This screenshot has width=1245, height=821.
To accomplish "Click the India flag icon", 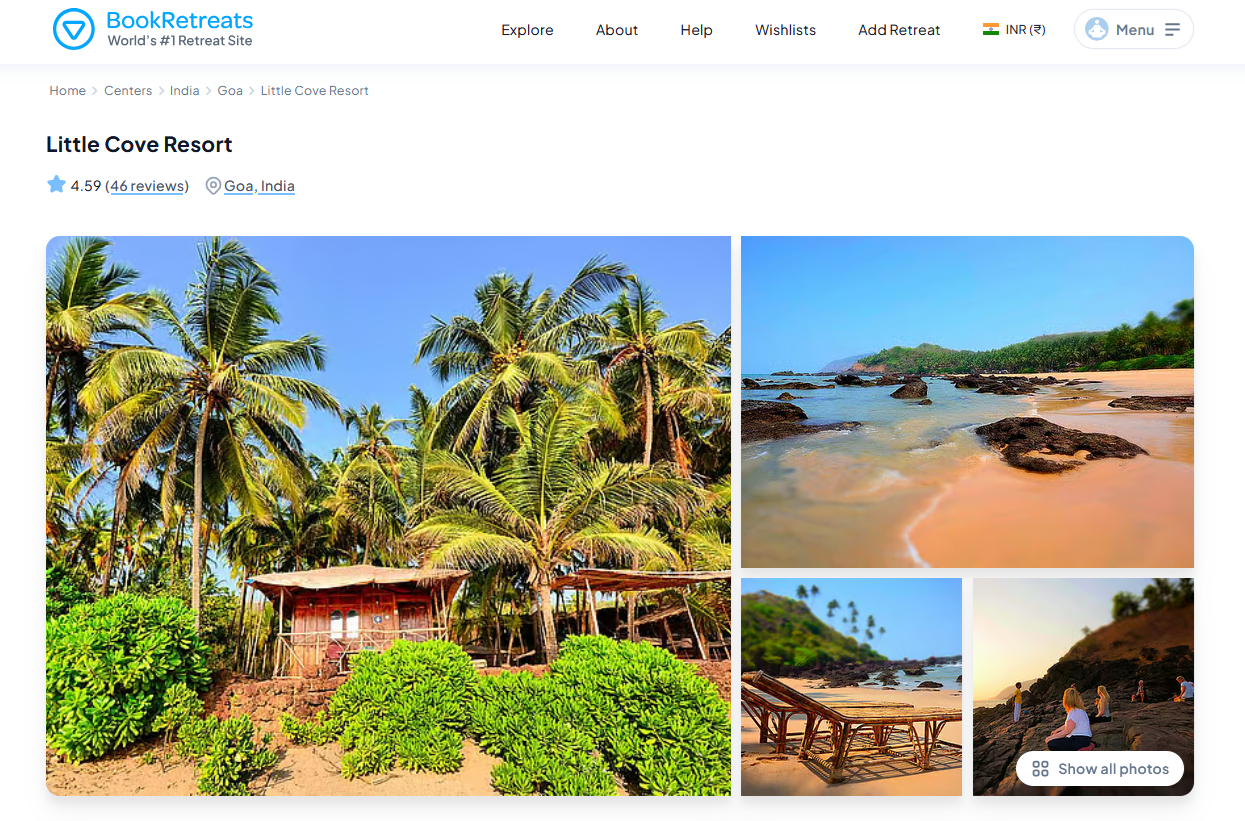I will (991, 30).
